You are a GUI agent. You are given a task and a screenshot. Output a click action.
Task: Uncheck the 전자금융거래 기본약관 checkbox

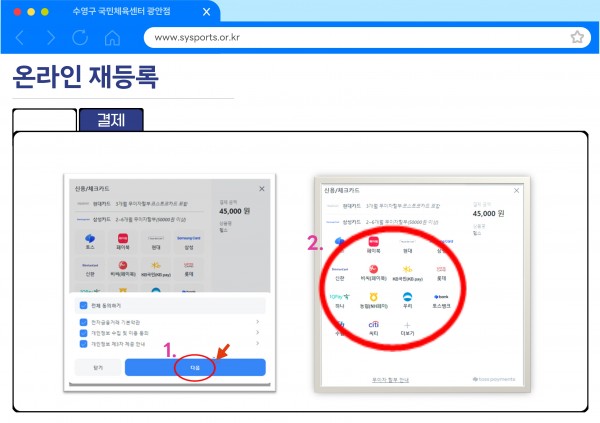coord(83,322)
